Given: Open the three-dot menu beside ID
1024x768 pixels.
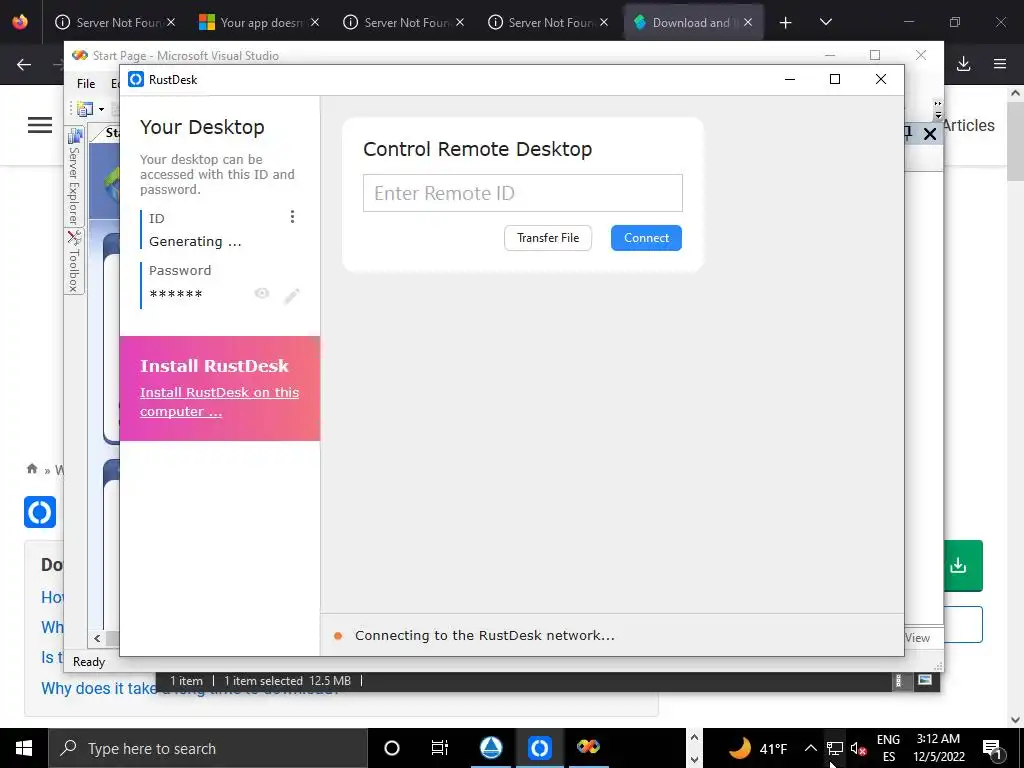Looking at the screenshot, I should pos(292,216).
